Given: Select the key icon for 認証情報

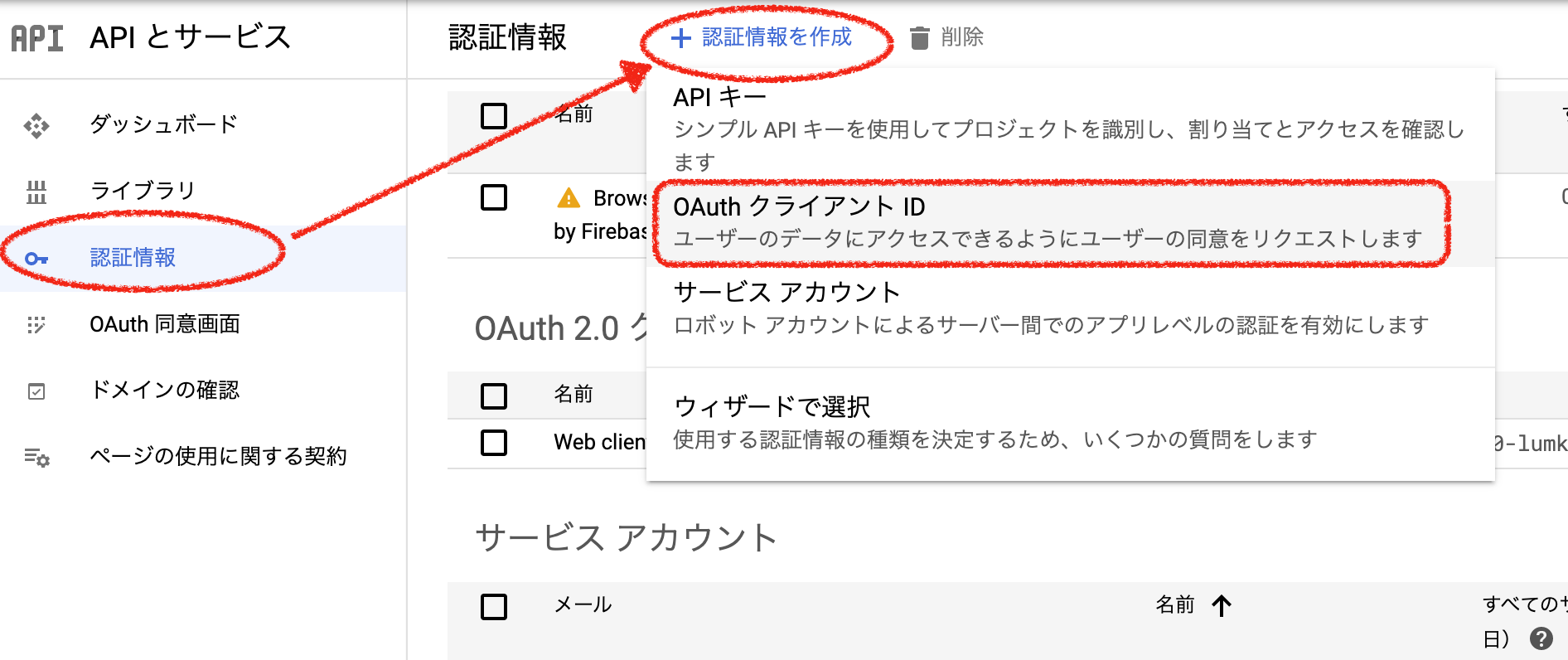Looking at the screenshot, I should click(36, 259).
